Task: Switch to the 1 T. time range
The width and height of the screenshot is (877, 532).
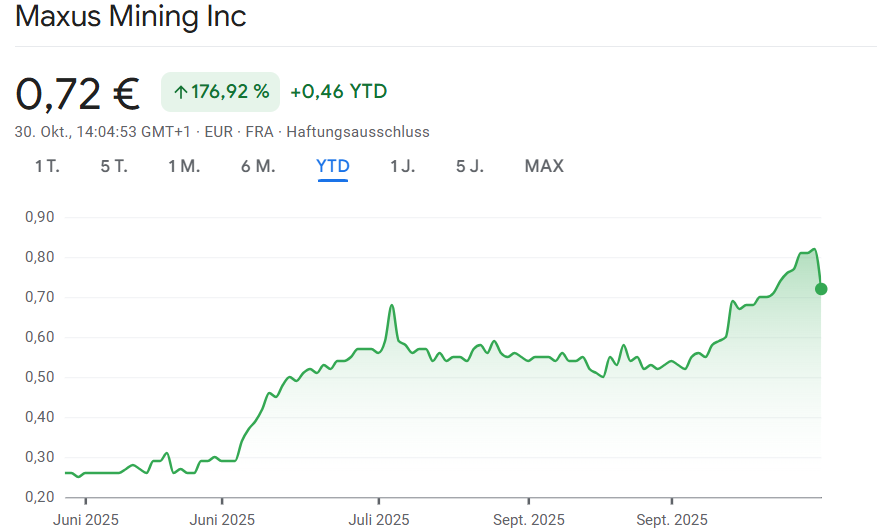Action: [x=47, y=166]
